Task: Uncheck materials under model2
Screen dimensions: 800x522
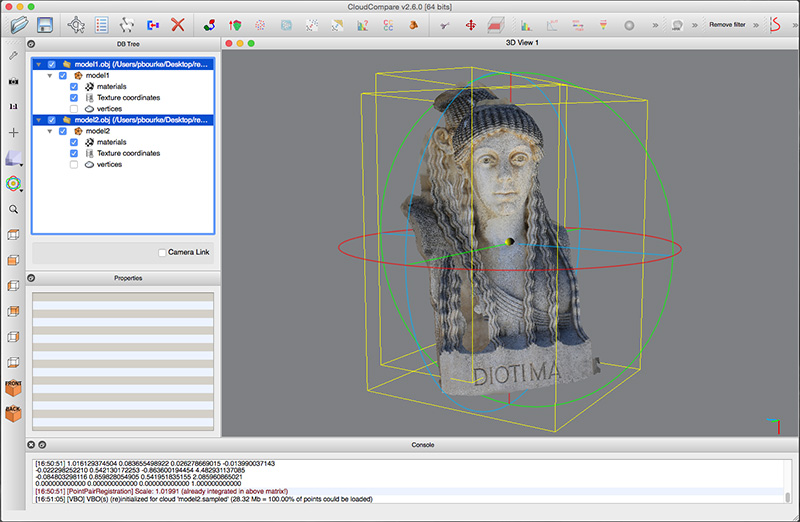Action: [74, 142]
